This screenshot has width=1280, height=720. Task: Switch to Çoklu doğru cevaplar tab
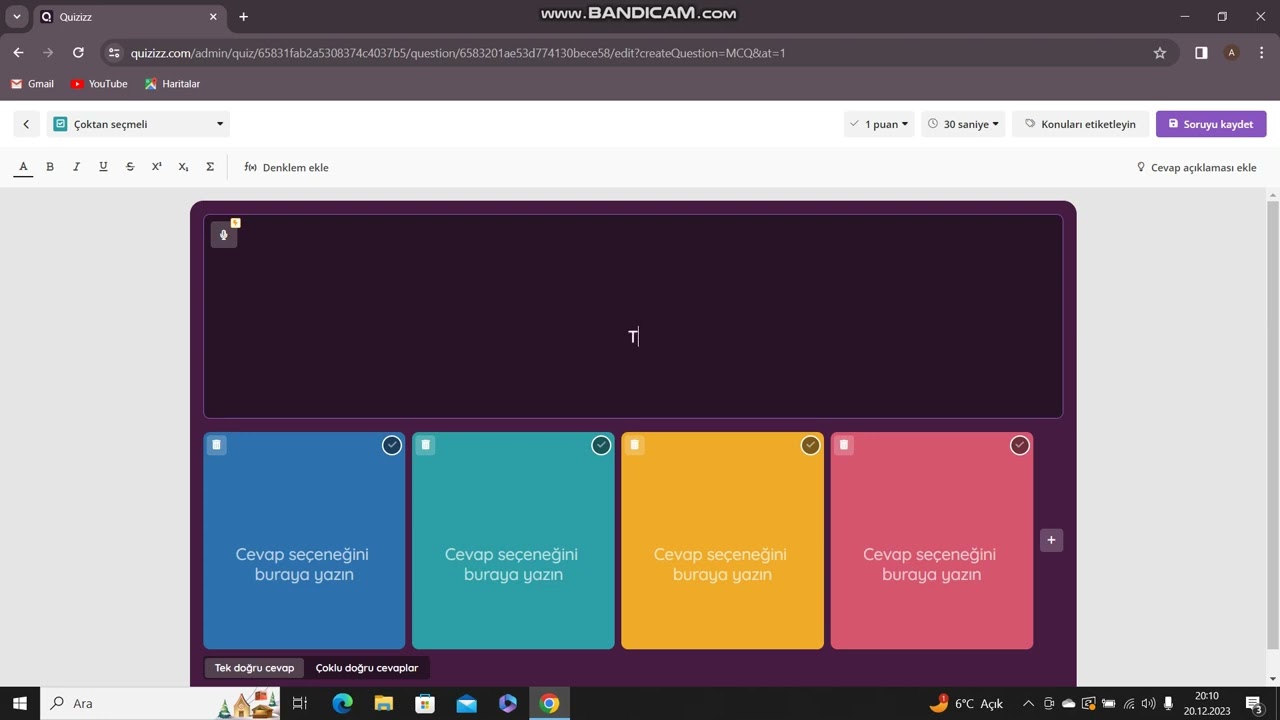[367, 668]
